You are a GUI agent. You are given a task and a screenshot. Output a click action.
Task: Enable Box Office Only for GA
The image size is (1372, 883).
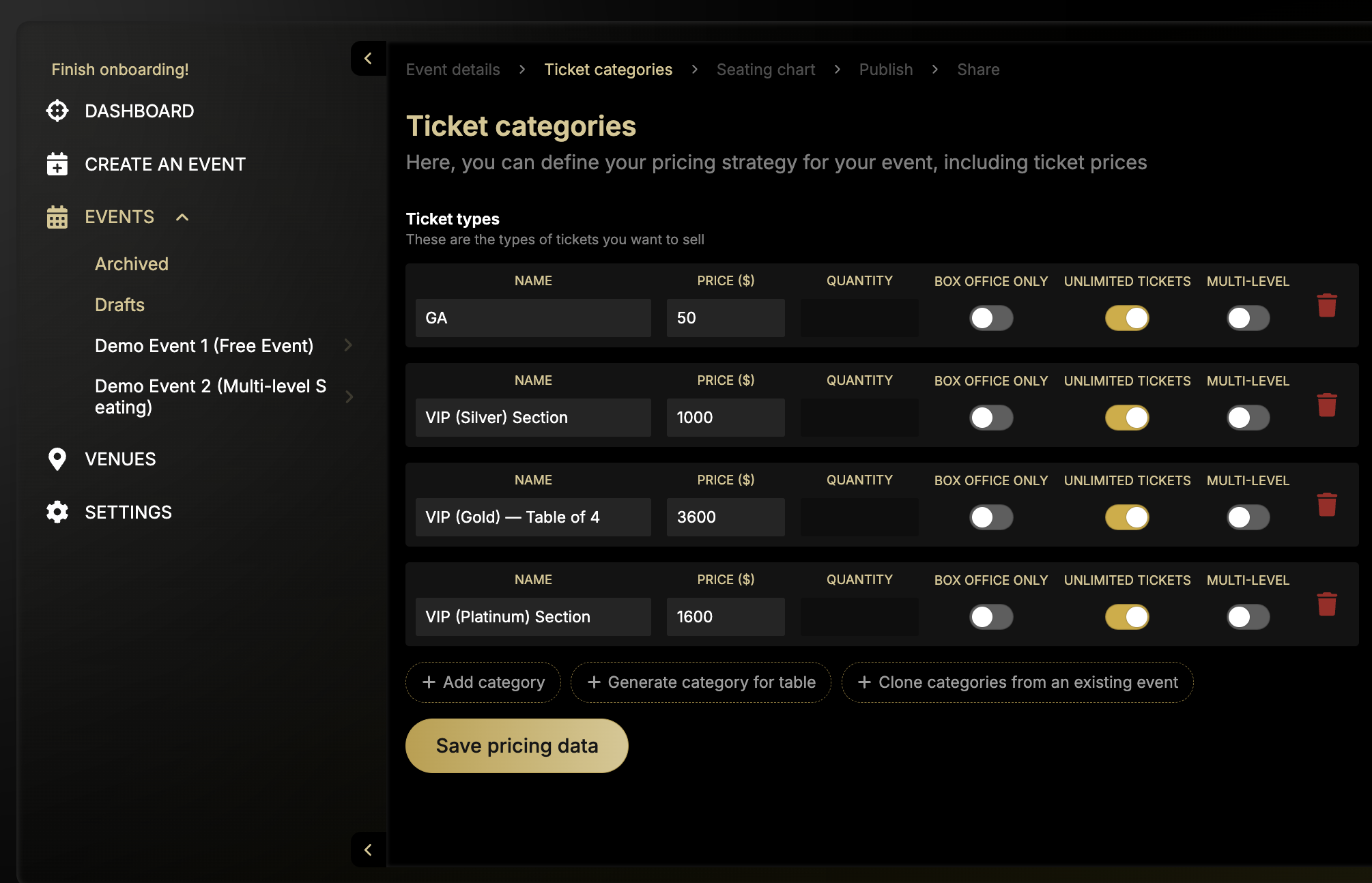pos(991,318)
